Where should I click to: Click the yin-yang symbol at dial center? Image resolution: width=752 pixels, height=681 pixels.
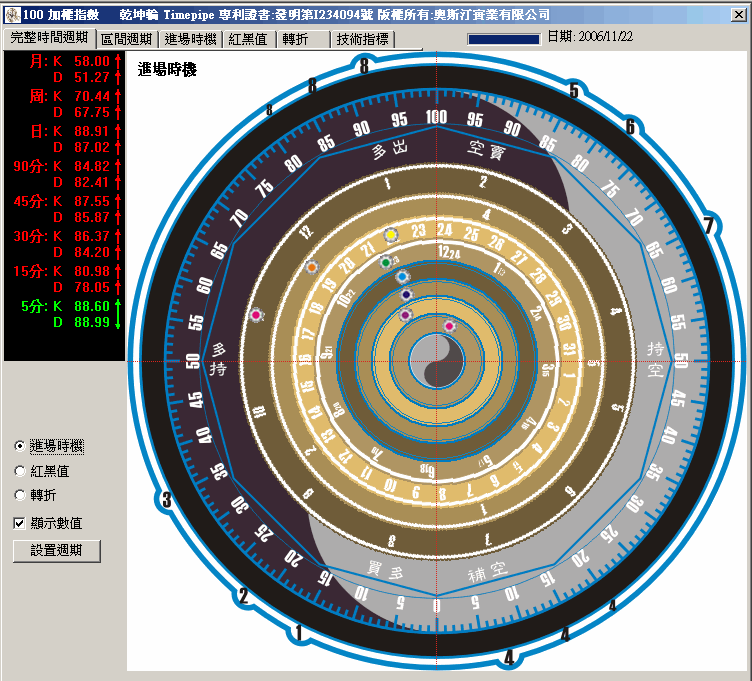(x=436, y=360)
